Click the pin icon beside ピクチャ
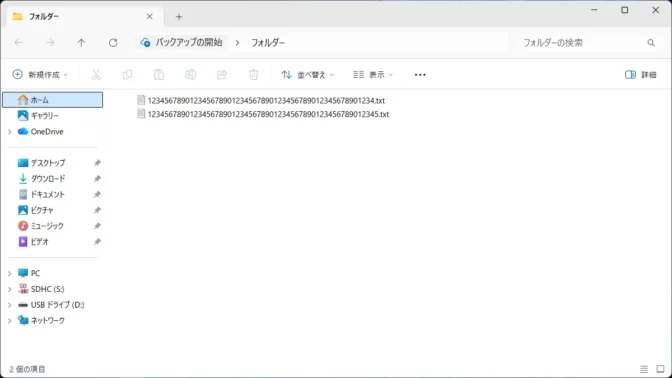This screenshot has height=378, width=672. pyautogui.click(x=97, y=210)
